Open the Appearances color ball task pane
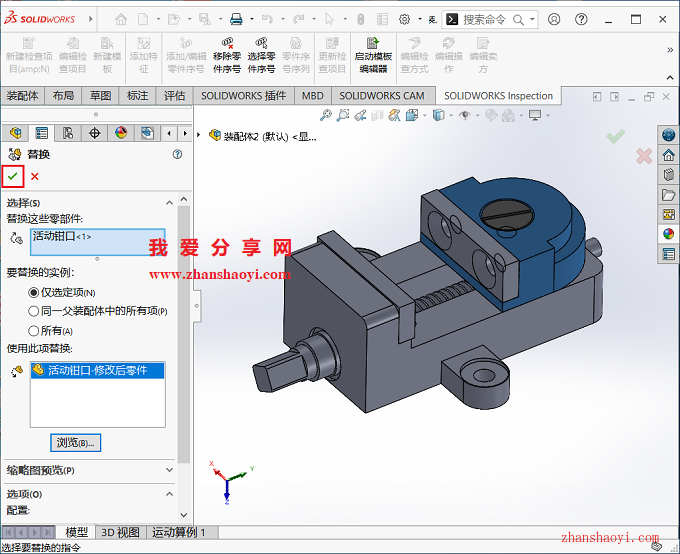 (x=668, y=234)
